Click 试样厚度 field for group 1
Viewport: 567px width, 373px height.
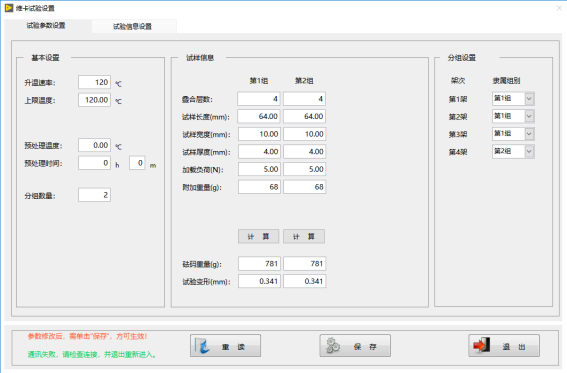(x=259, y=151)
